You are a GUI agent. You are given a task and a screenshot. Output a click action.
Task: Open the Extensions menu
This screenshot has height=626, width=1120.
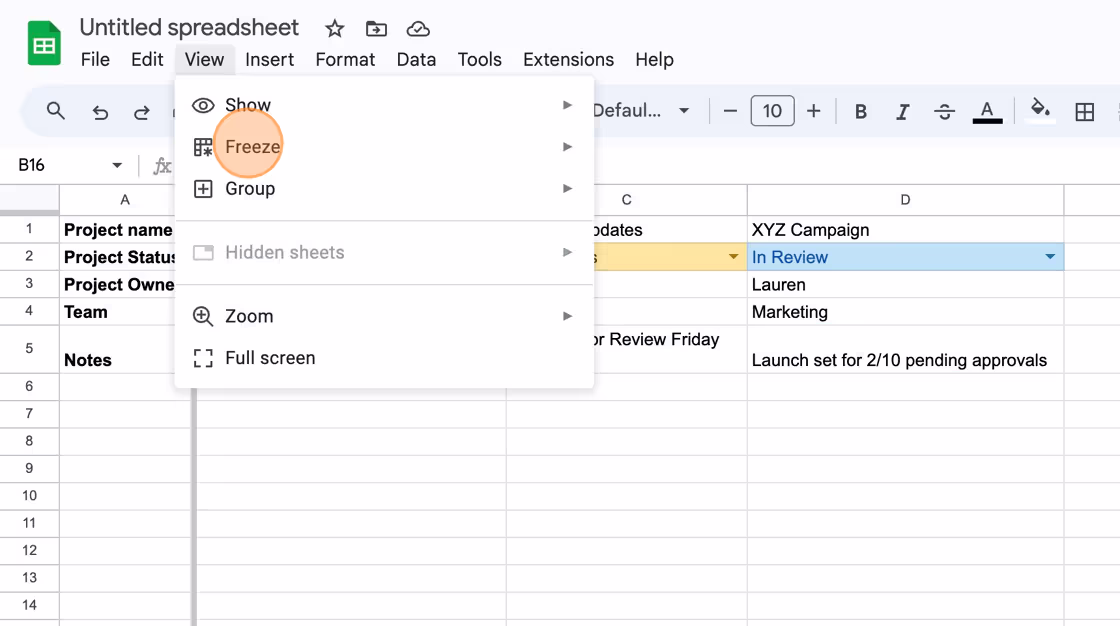pos(569,59)
